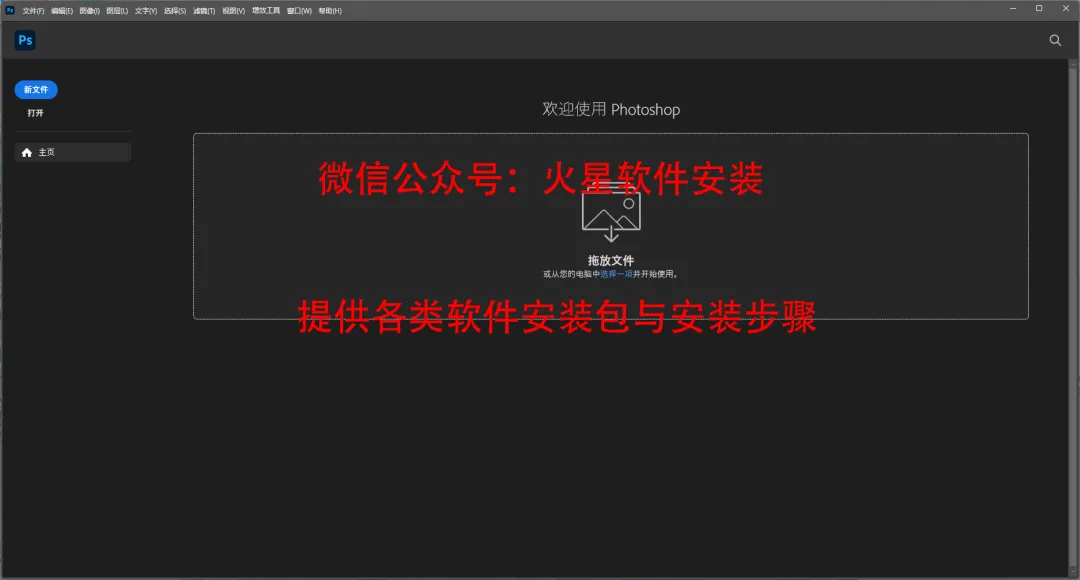Open the 选择(S) menu
1080x580 pixels.
(175, 11)
